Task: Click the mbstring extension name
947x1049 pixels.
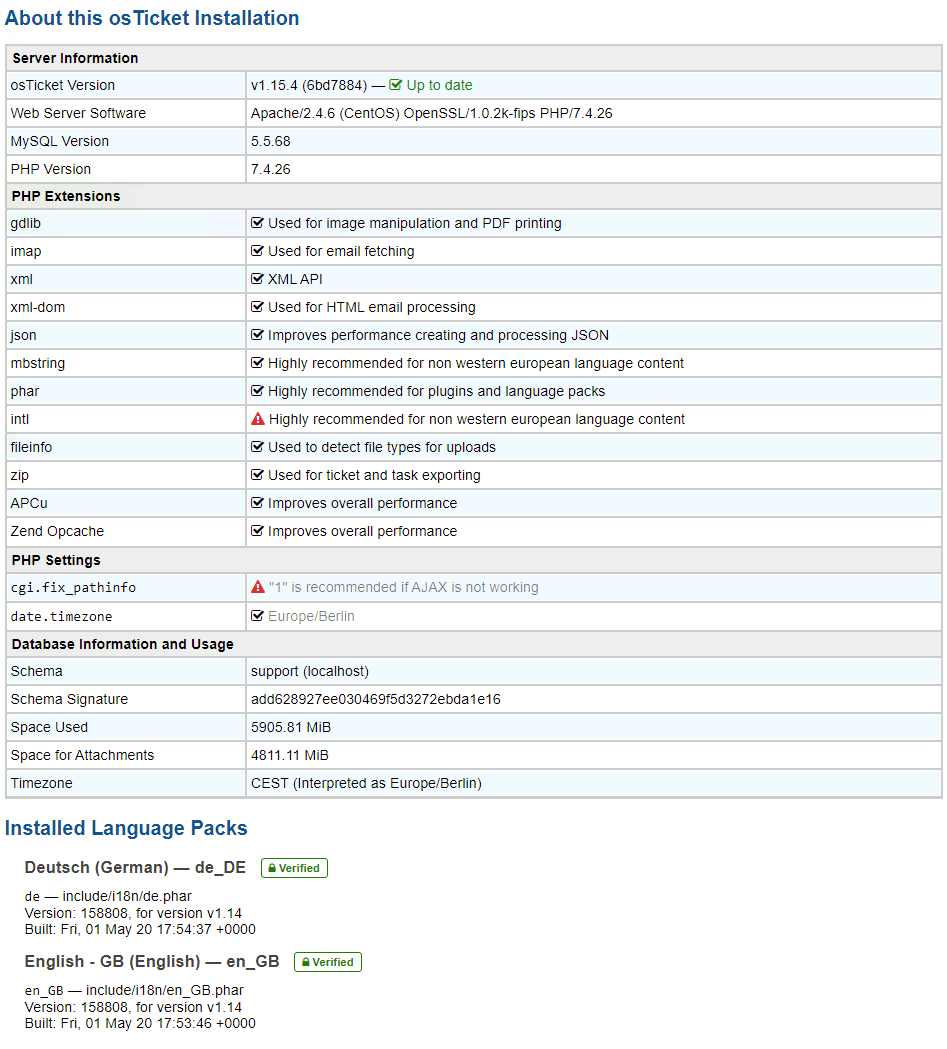Action: (38, 363)
